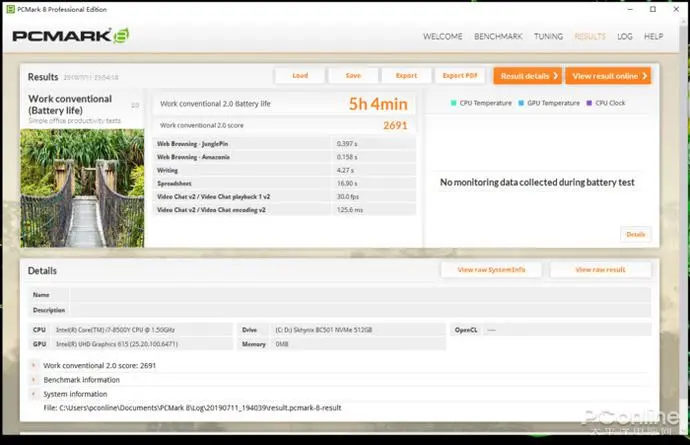Open the Welcome tab
This screenshot has height=445, width=690.
[x=442, y=37]
